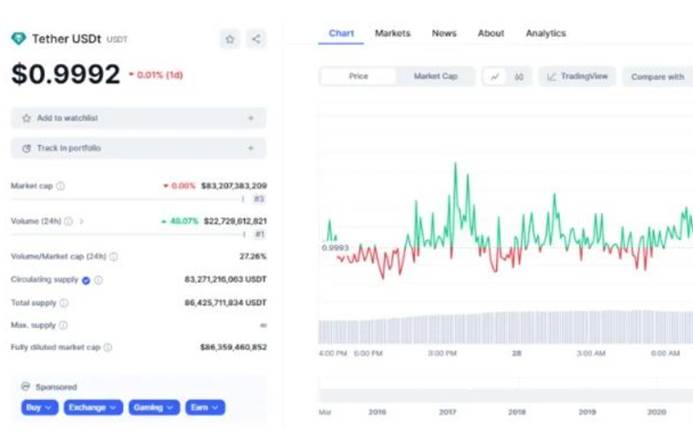The width and height of the screenshot is (693, 434).
Task: Click the #3 market cap rank badge
Action: tap(259, 199)
